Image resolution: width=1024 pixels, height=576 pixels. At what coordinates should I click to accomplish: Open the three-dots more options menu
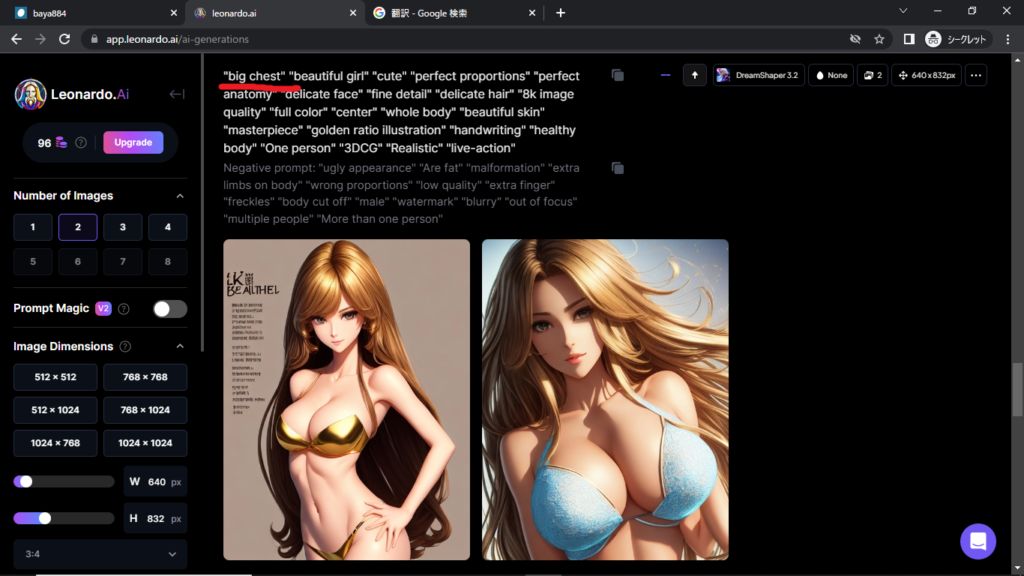[976, 75]
